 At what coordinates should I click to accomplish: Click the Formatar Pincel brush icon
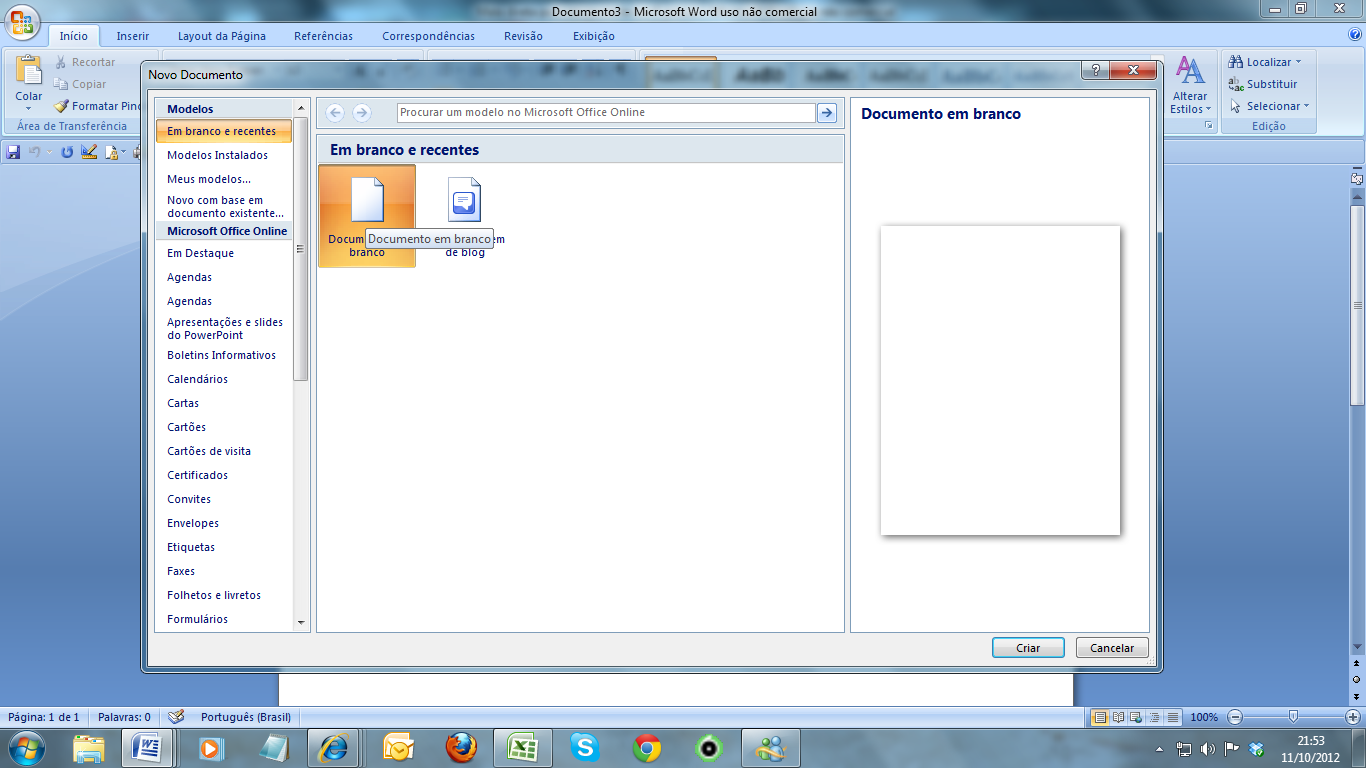(x=62, y=106)
